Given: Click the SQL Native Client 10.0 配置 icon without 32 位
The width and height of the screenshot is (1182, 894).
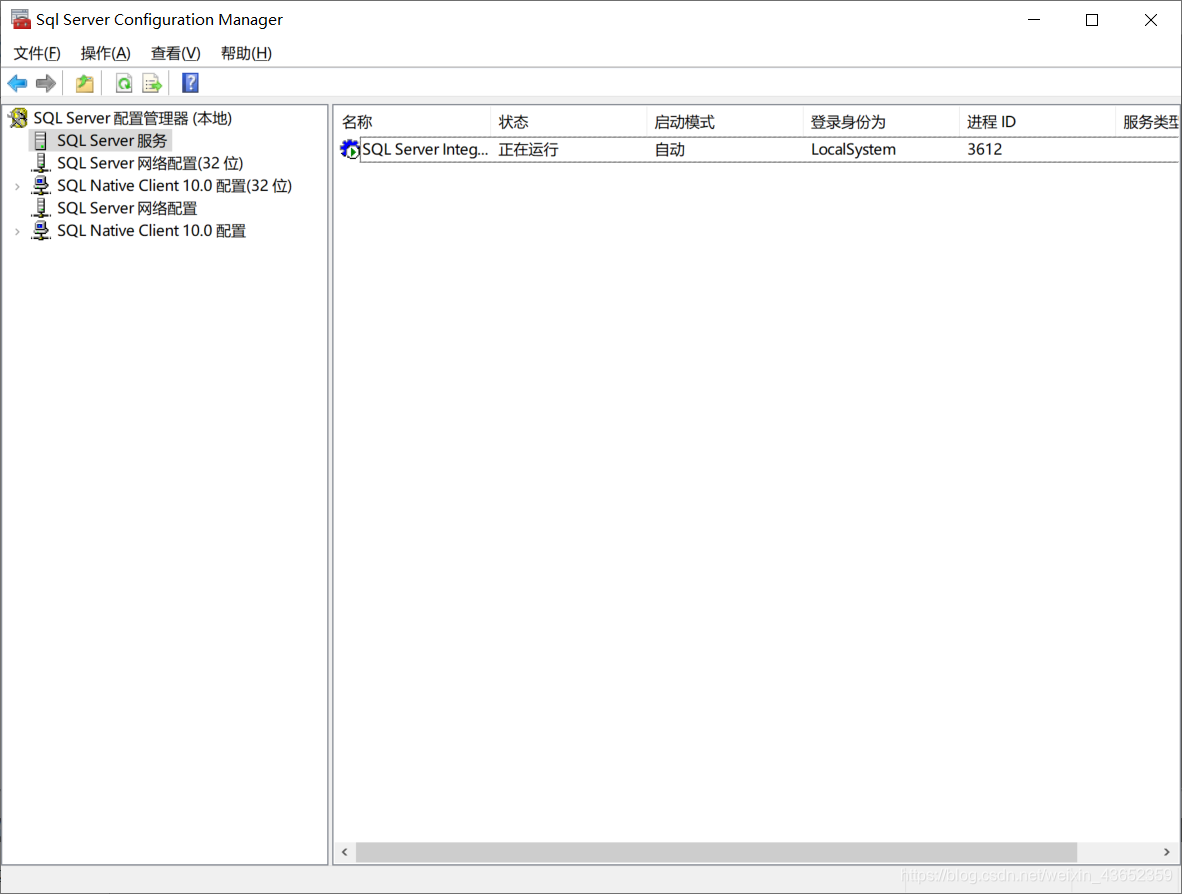Looking at the screenshot, I should (x=41, y=231).
